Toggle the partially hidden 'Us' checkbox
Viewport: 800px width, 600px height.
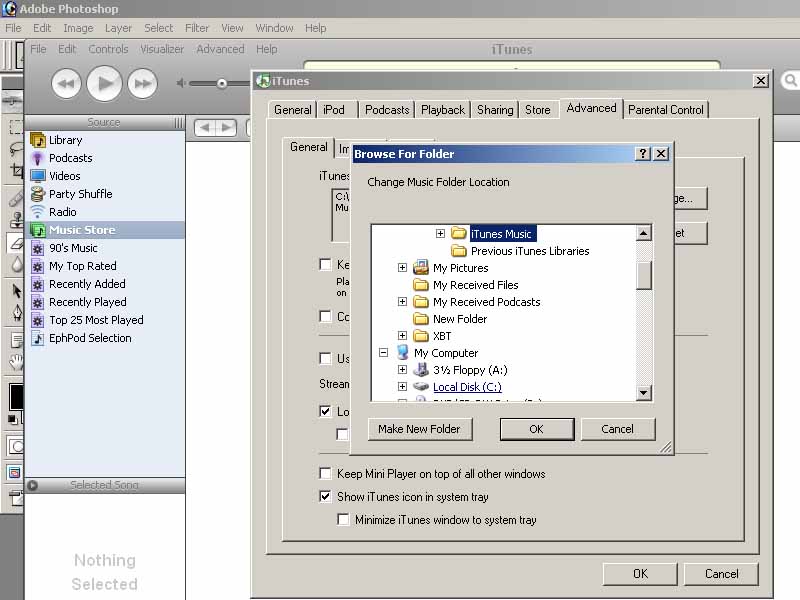(325, 358)
